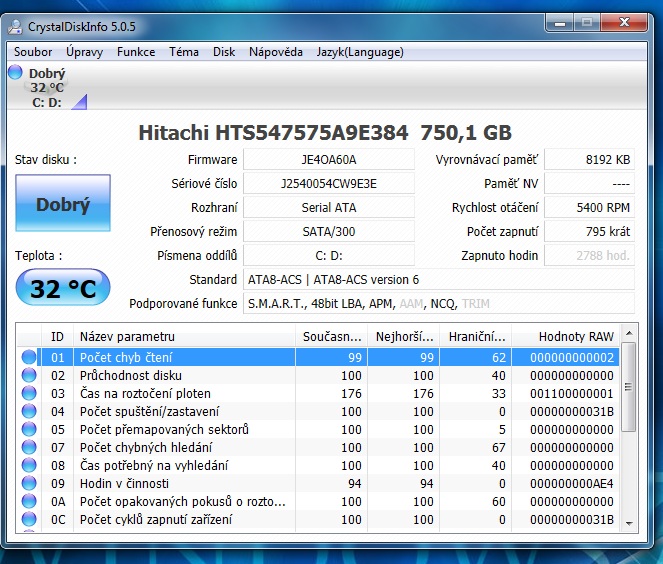This screenshot has width=663, height=564.
Task: Select the Počet cyklů zapnutí zařízení row
Action: [155, 519]
